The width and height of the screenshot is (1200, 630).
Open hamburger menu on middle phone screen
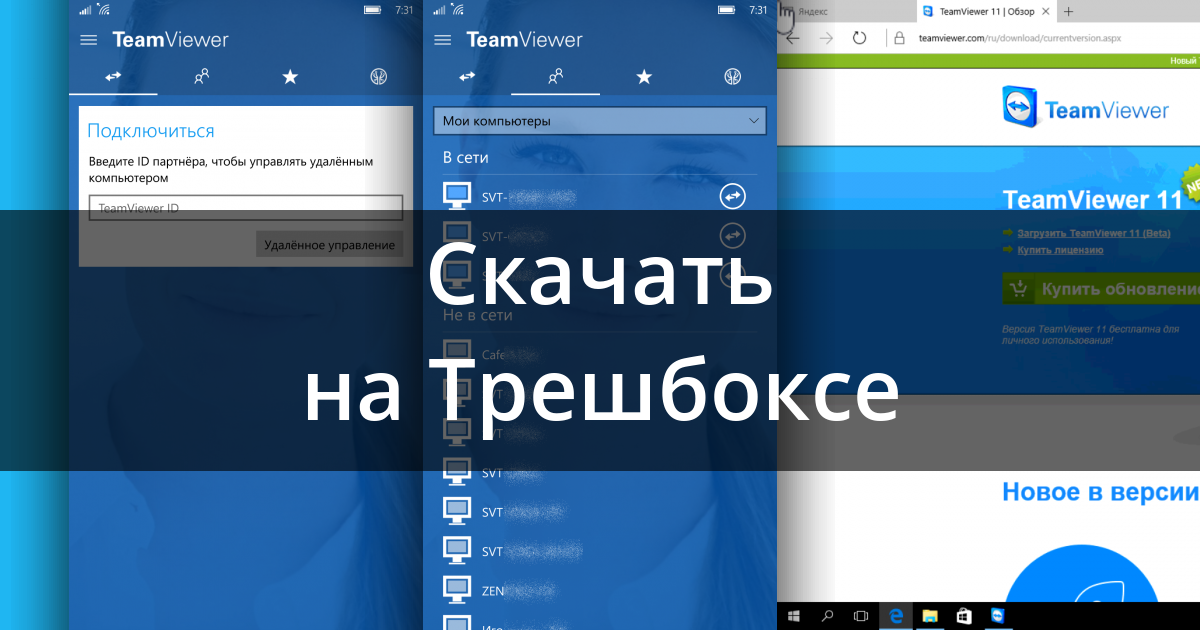click(x=444, y=40)
